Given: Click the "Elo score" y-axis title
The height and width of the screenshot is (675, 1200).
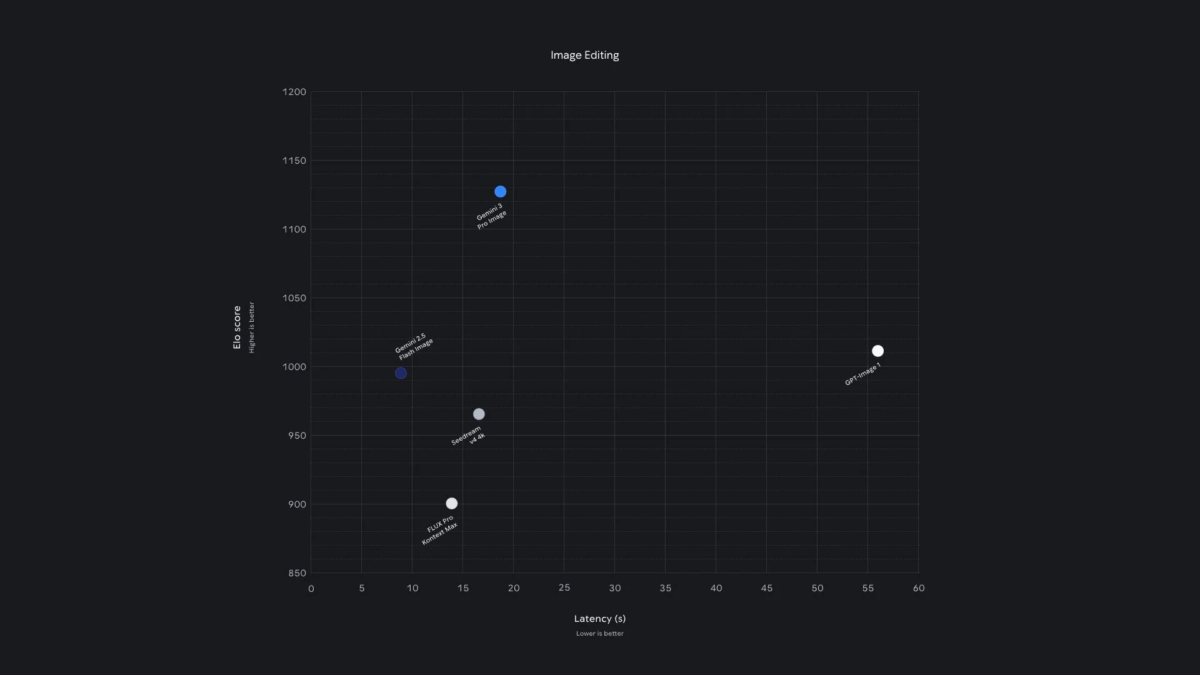Looking at the screenshot, I should pos(237,327).
